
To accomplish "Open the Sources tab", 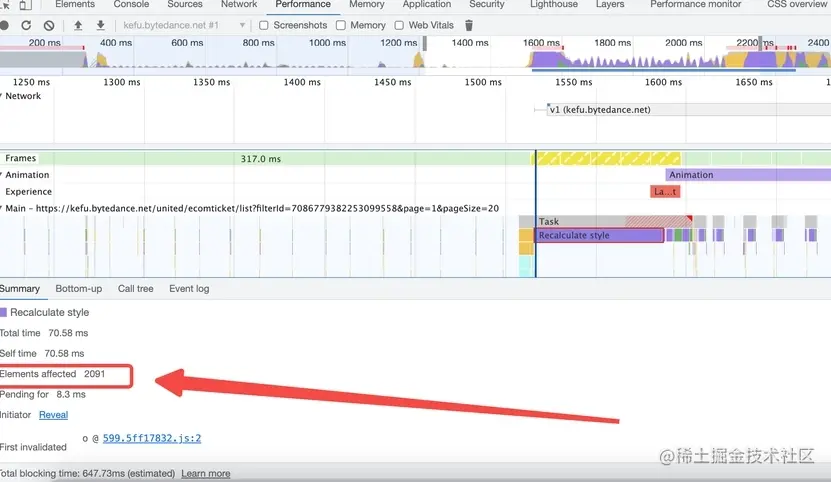I will tap(184, 4).
